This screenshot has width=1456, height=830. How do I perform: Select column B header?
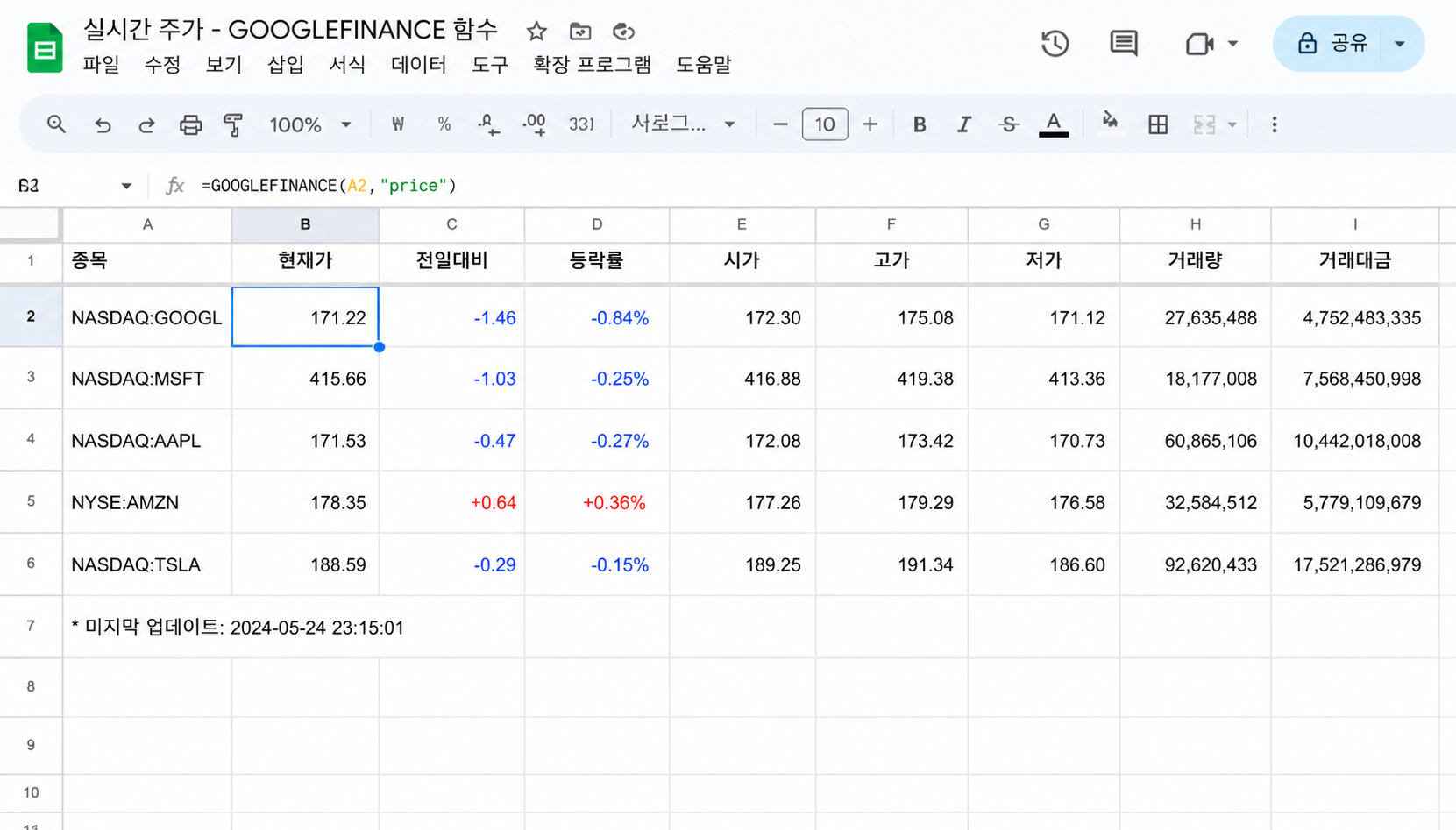click(x=305, y=225)
